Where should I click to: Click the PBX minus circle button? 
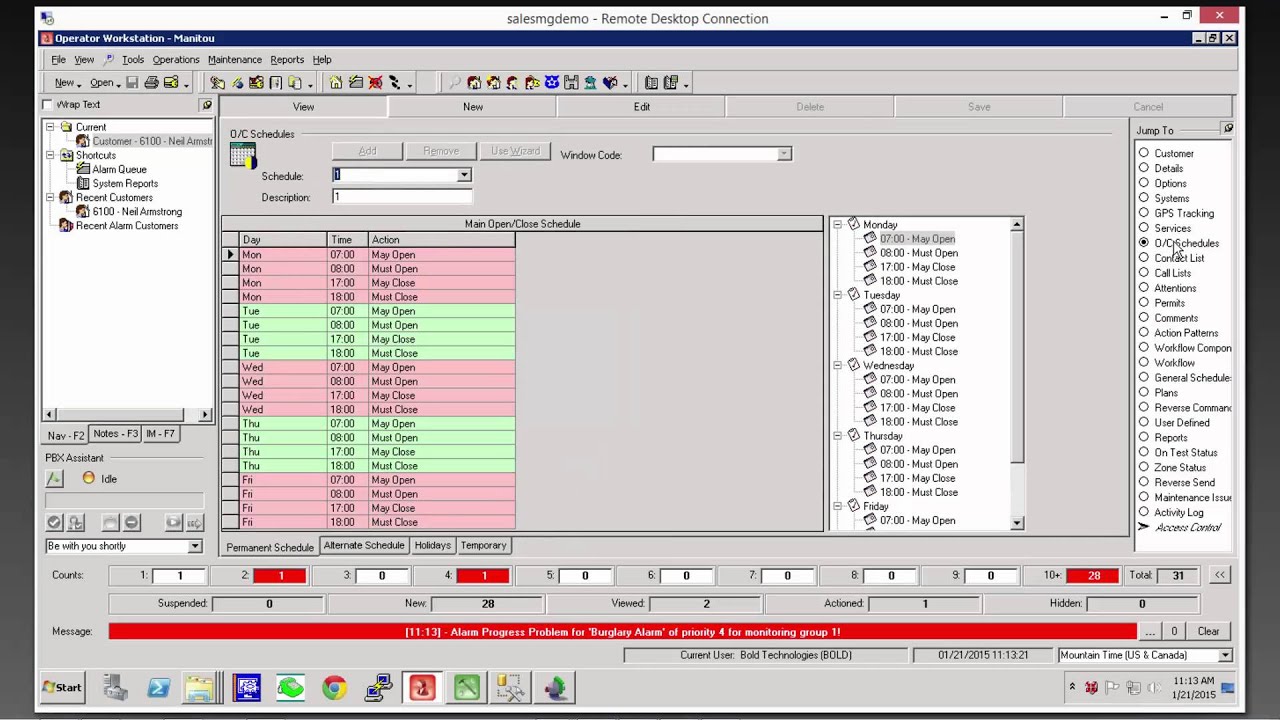[x=131, y=522]
